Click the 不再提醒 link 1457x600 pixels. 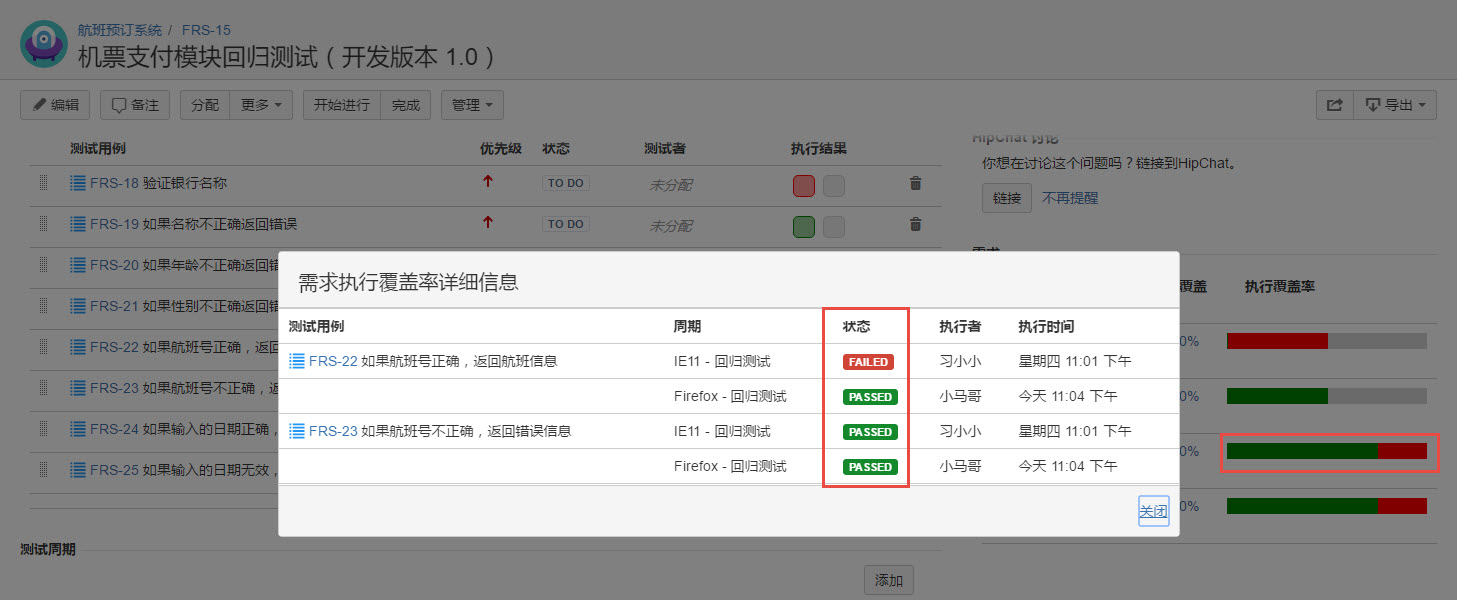1070,198
